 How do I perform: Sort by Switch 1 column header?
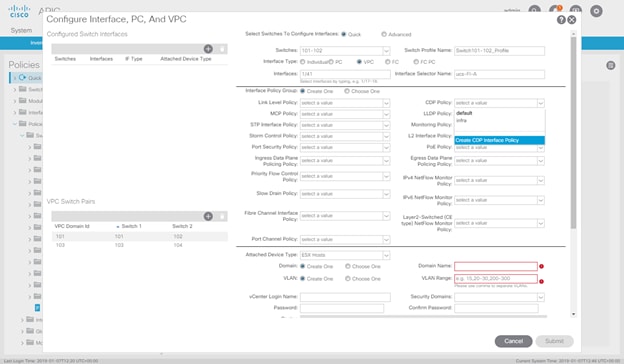tap(131, 226)
